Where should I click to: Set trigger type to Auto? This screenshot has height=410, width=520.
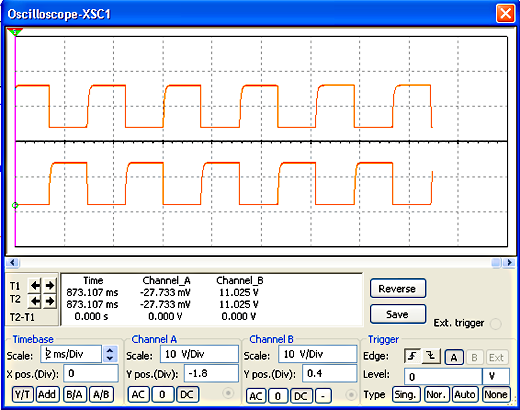[x=465, y=395]
